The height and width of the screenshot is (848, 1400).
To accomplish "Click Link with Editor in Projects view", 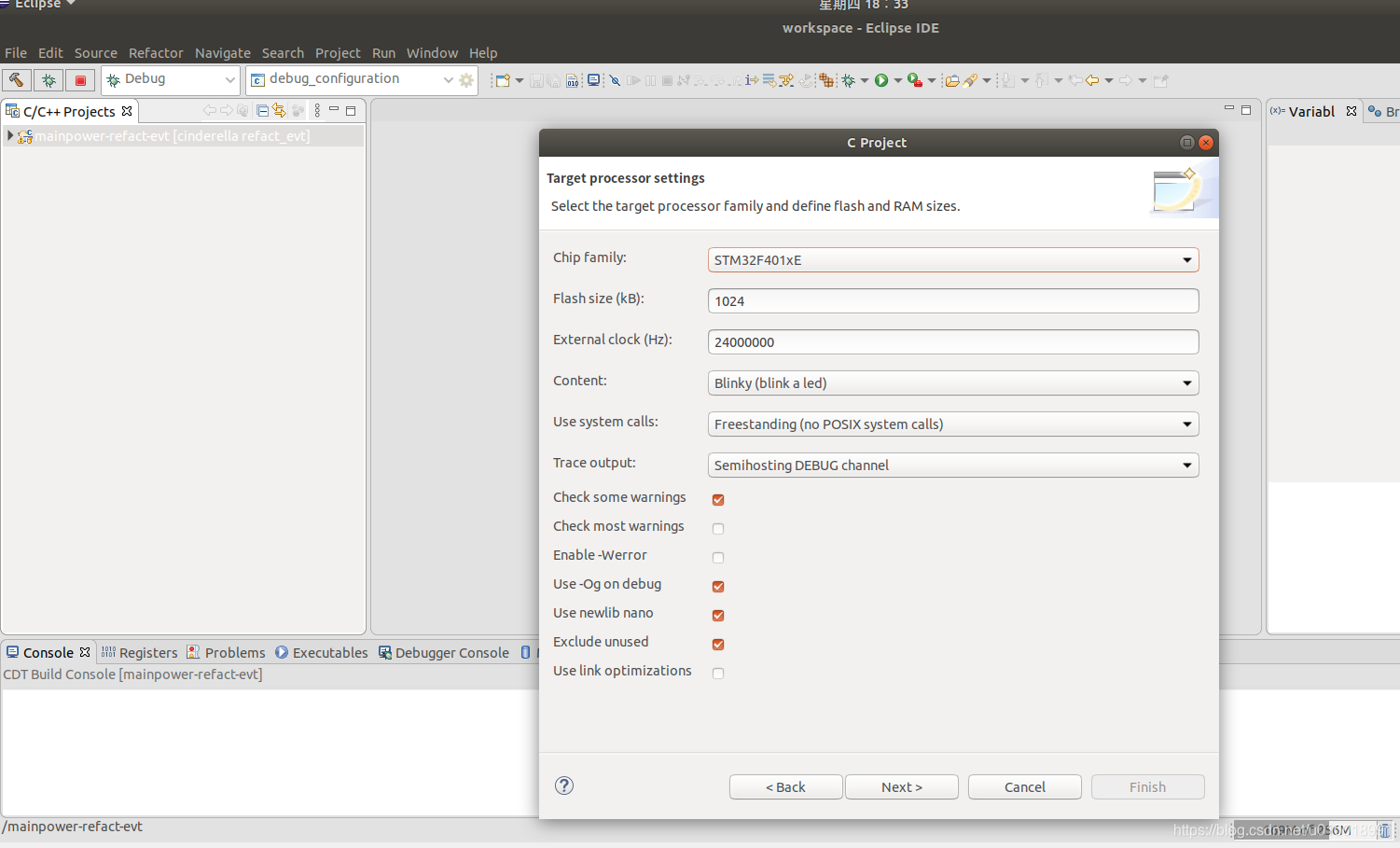I will click(x=279, y=110).
